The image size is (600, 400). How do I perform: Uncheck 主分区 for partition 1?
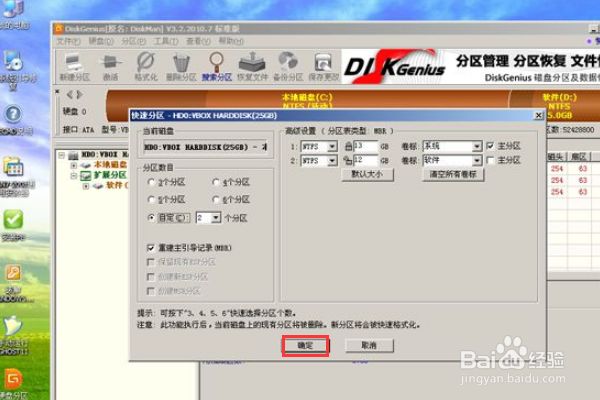490,146
